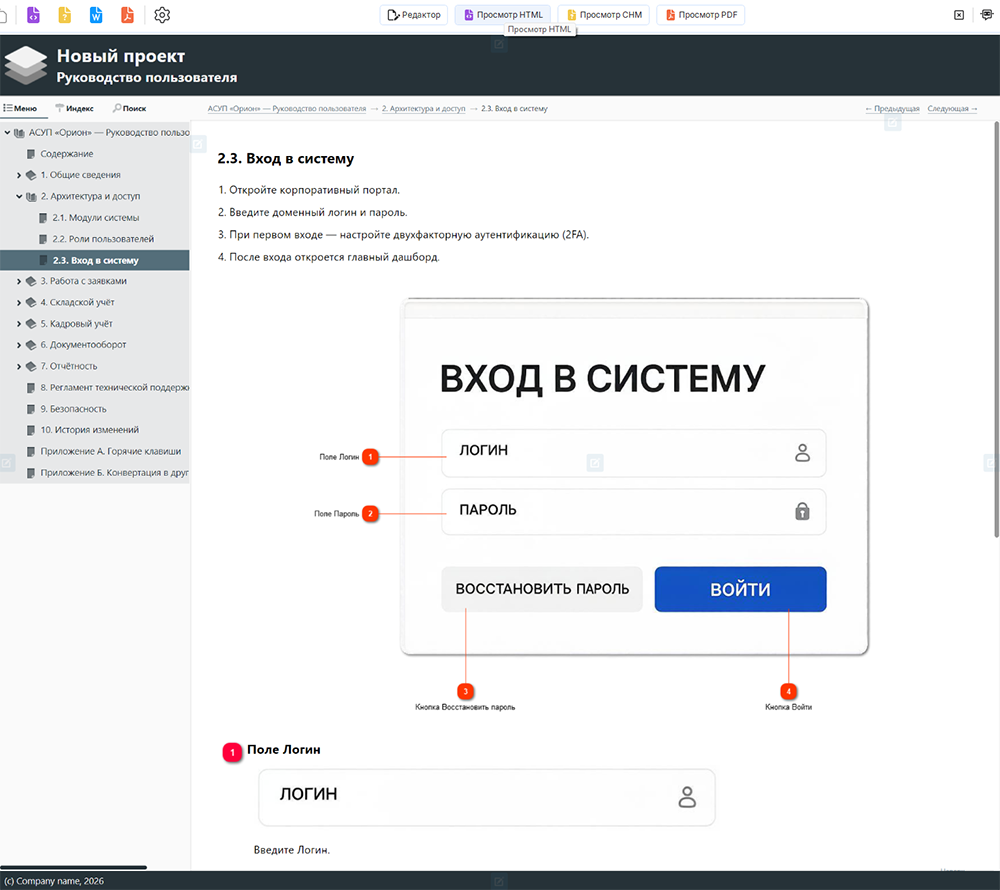Click edit icon below the Предыдущая link

[893, 123]
